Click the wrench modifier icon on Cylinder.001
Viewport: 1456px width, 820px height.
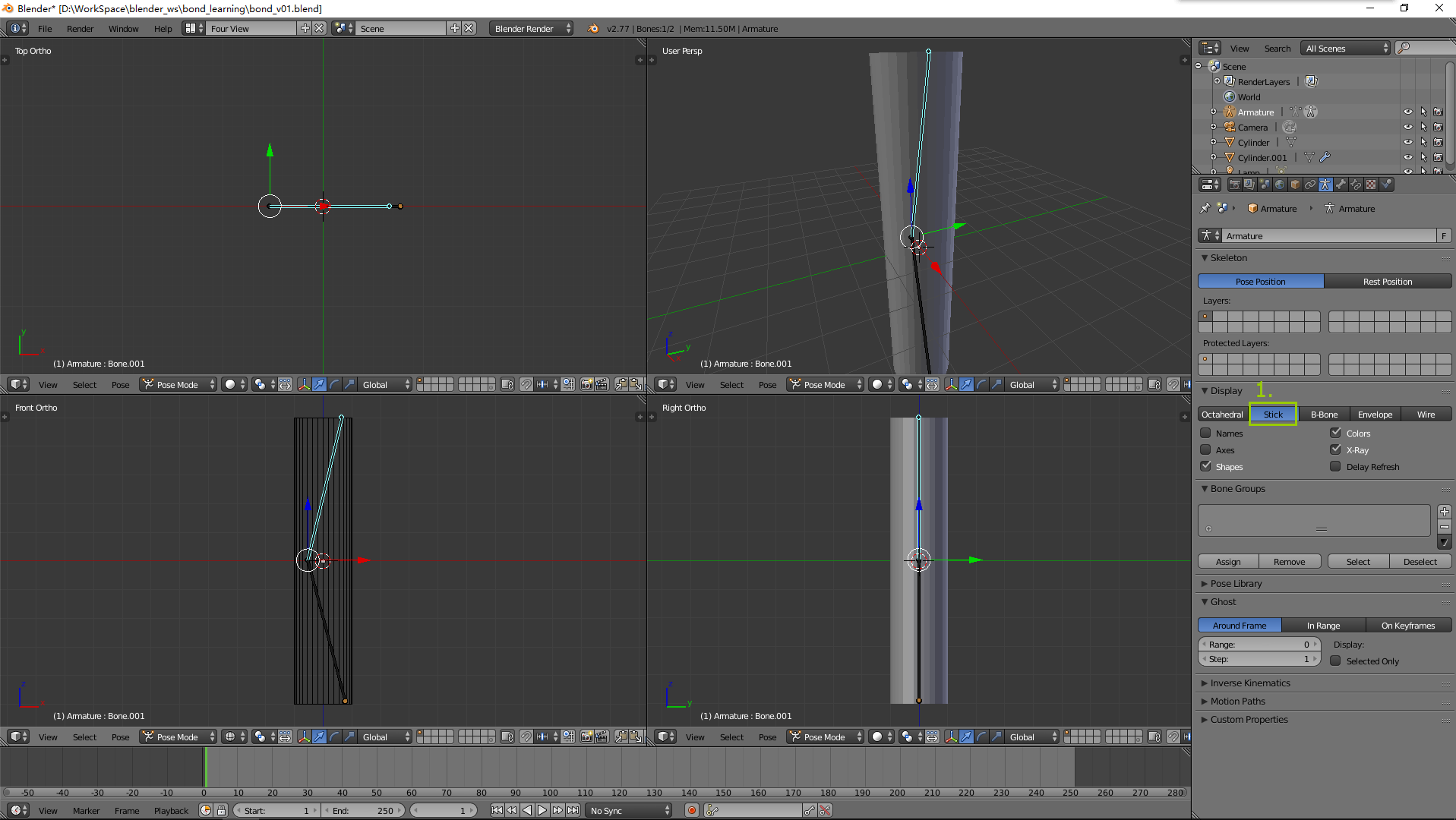tap(1325, 157)
